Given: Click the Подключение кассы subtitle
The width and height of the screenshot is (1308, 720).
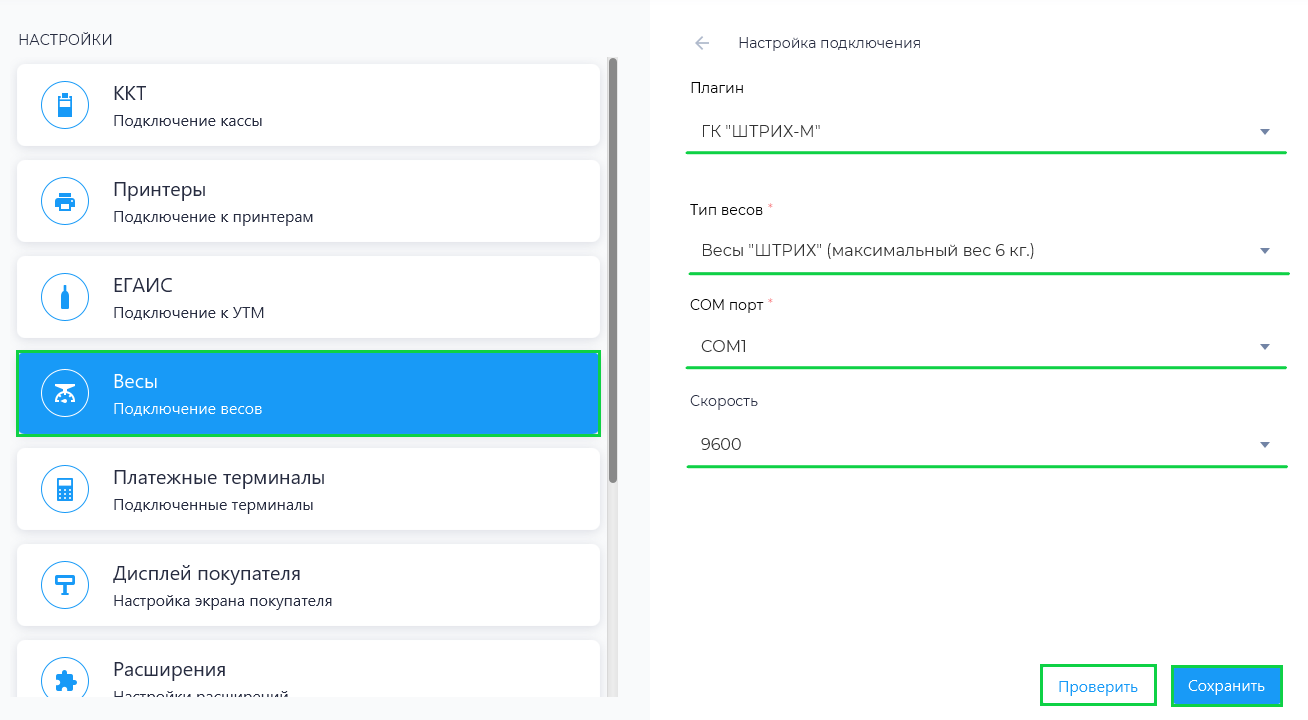Looking at the screenshot, I should (188, 121).
